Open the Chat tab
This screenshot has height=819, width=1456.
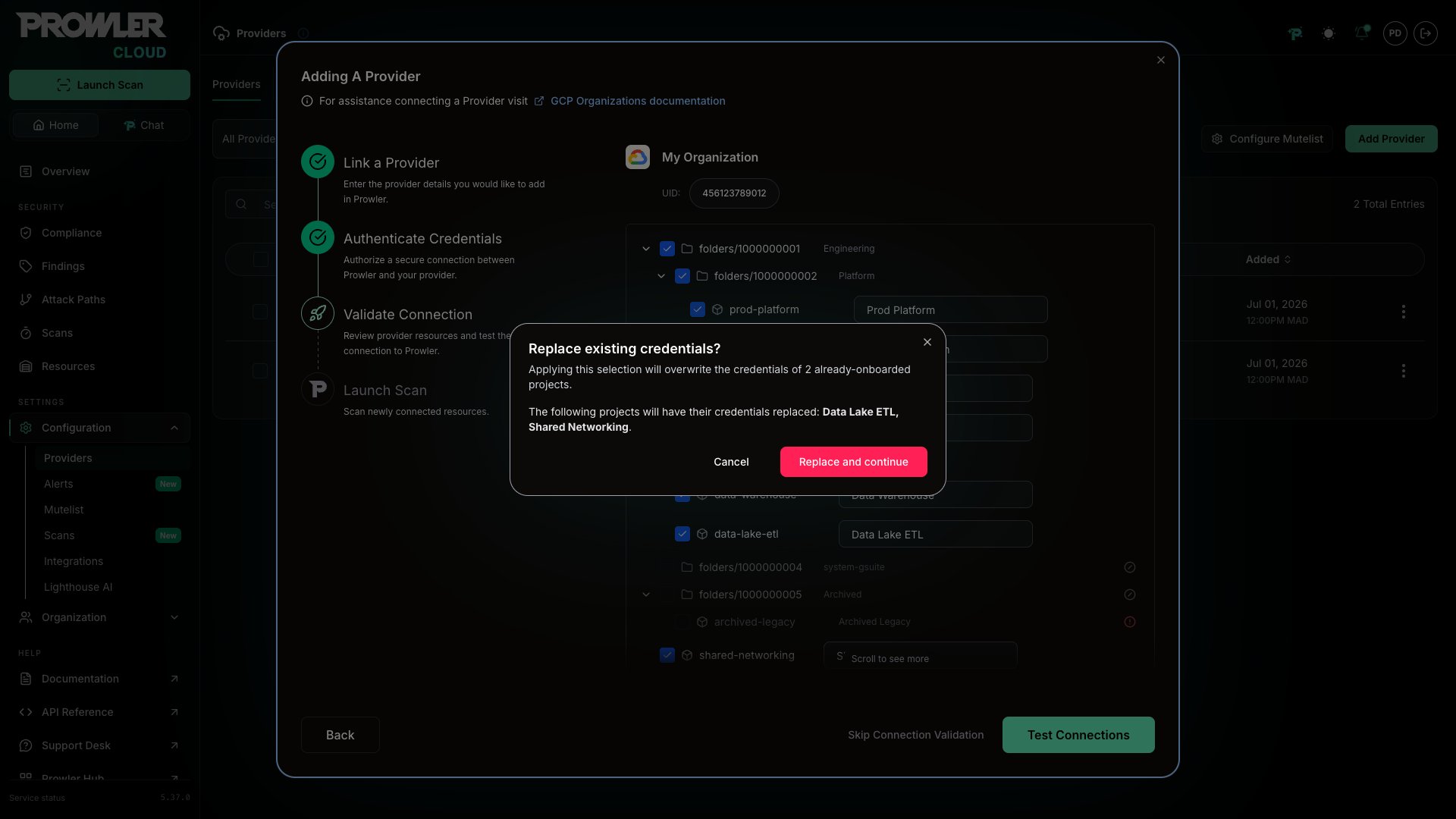coord(144,125)
